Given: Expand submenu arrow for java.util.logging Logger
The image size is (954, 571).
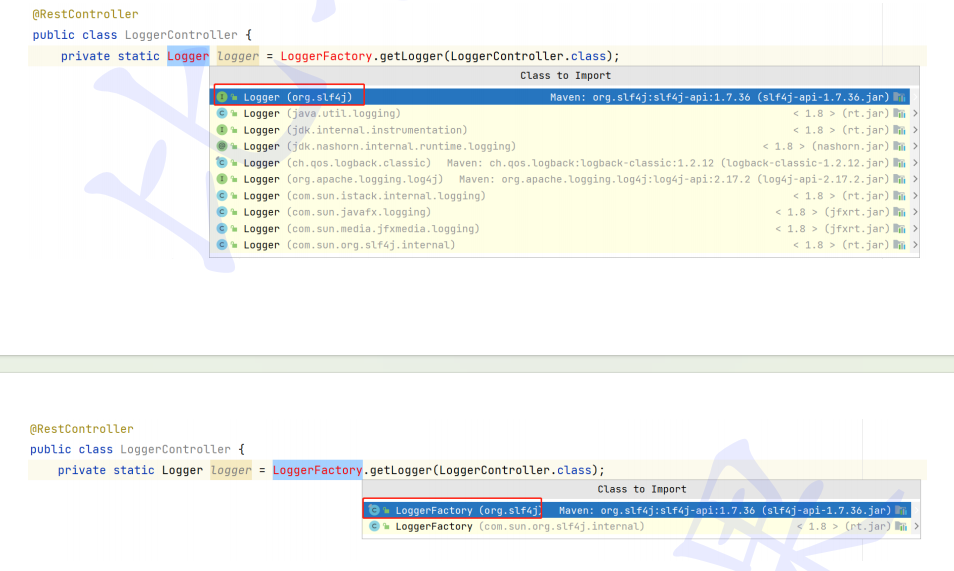Looking at the screenshot, I should pos(914,113).
